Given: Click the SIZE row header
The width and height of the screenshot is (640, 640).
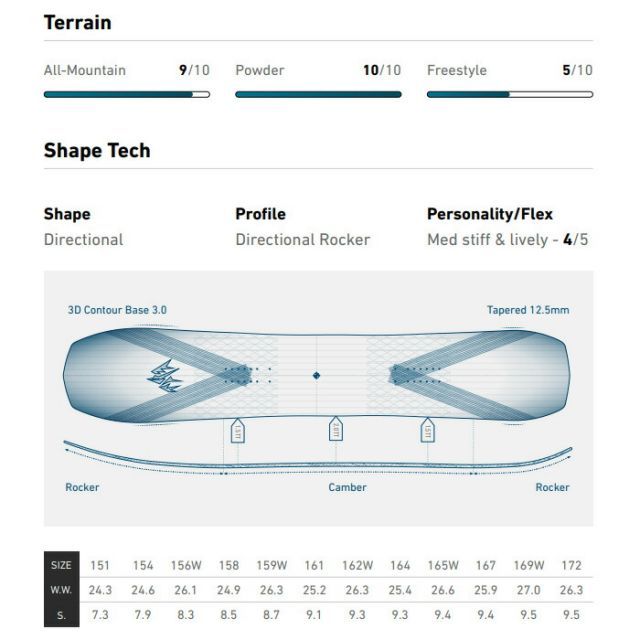Looking at the screenshot, I should [61, 565].
